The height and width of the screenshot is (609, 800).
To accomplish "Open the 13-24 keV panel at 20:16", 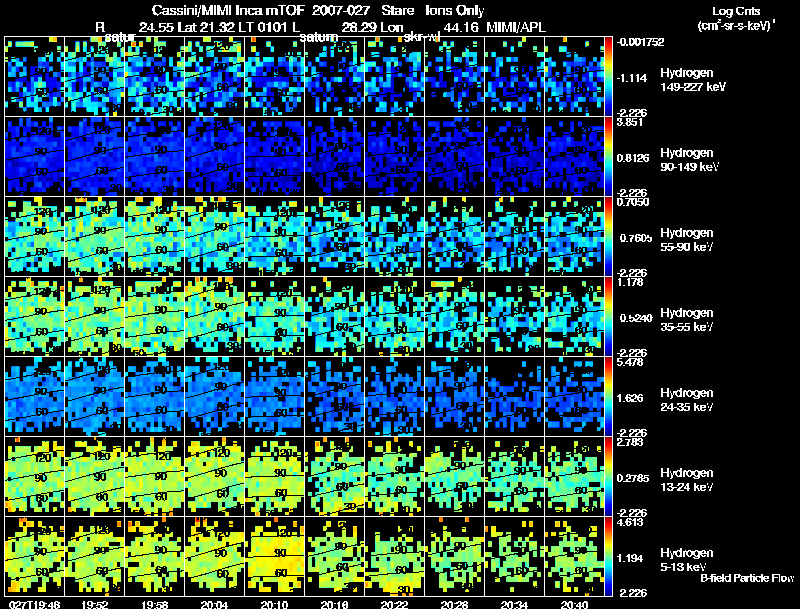I will click(335, 476).
